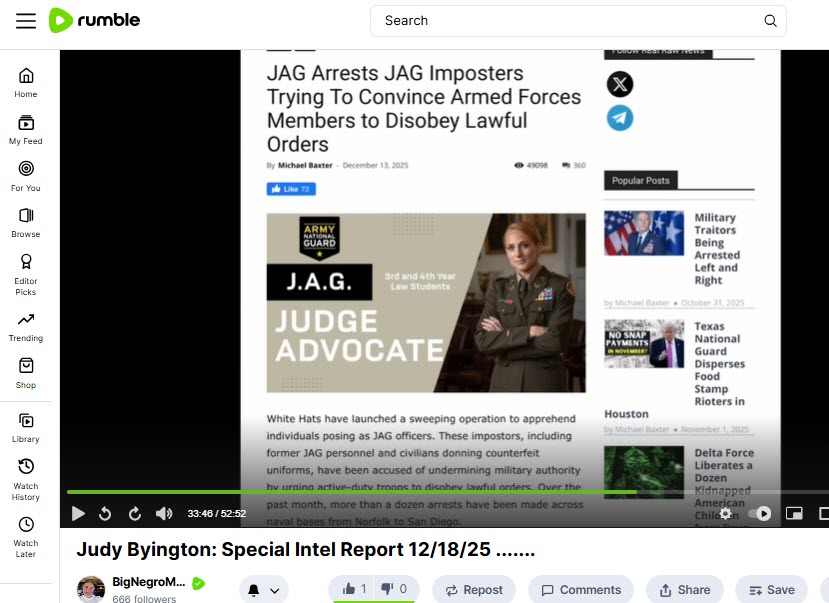The width and height of the screenshot is (829, 603).
Task: Click the Facebook Like 73 button in video
Action: (291, 189)
